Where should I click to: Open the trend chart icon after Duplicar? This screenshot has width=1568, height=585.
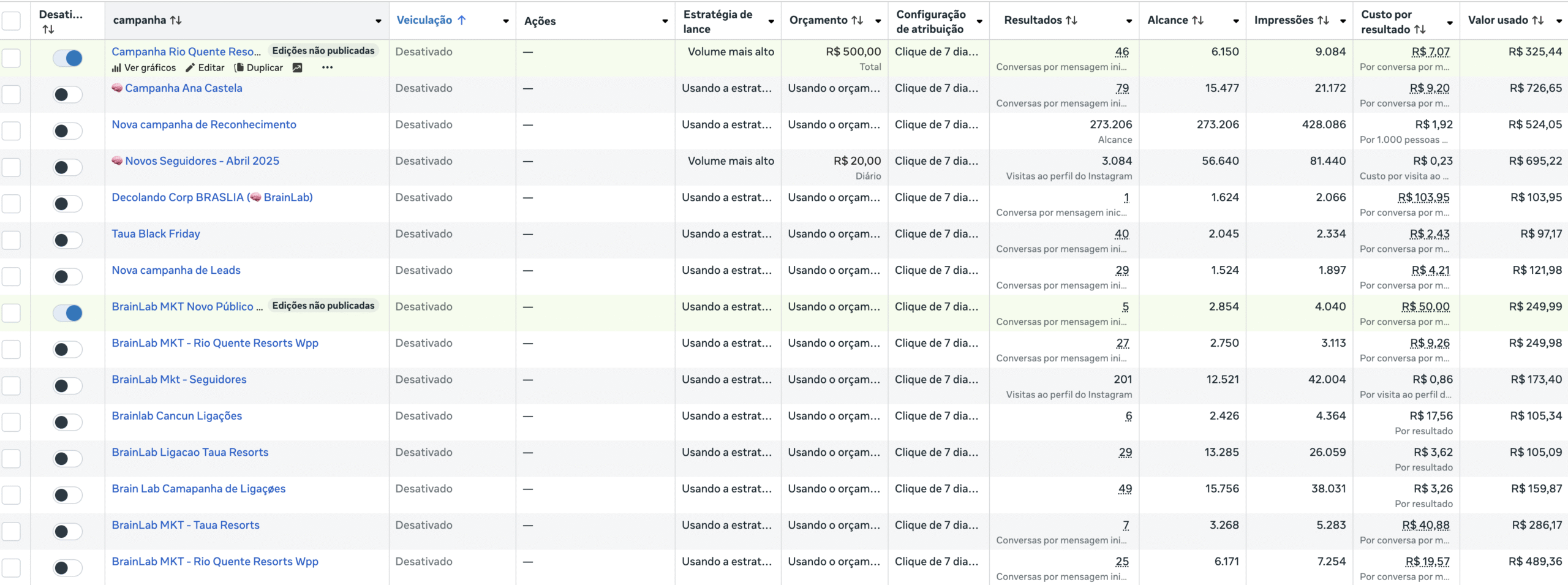coord(297,68)
